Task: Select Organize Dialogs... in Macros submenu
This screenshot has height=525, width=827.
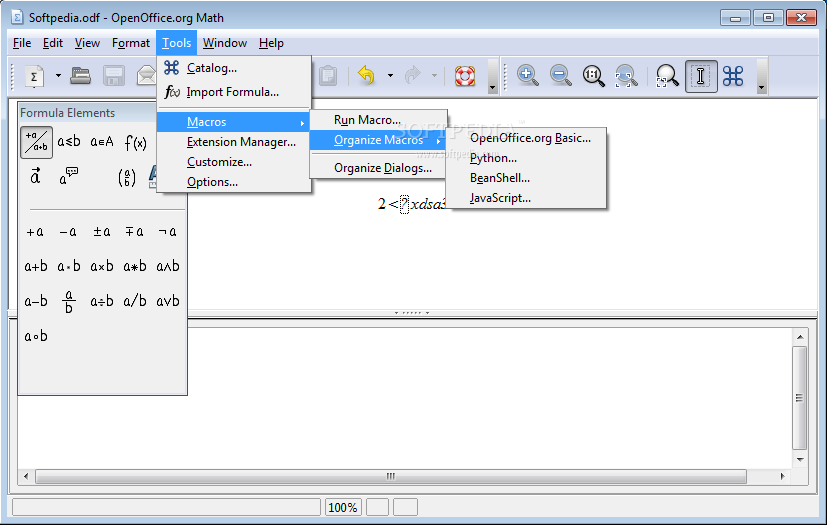Action: tap(378, 168)
